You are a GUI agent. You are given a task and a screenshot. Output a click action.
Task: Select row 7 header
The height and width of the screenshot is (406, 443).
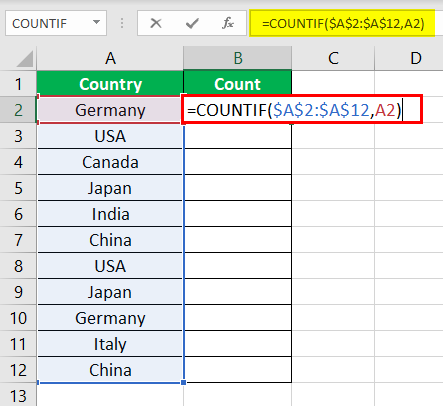(x=18, y=240)
